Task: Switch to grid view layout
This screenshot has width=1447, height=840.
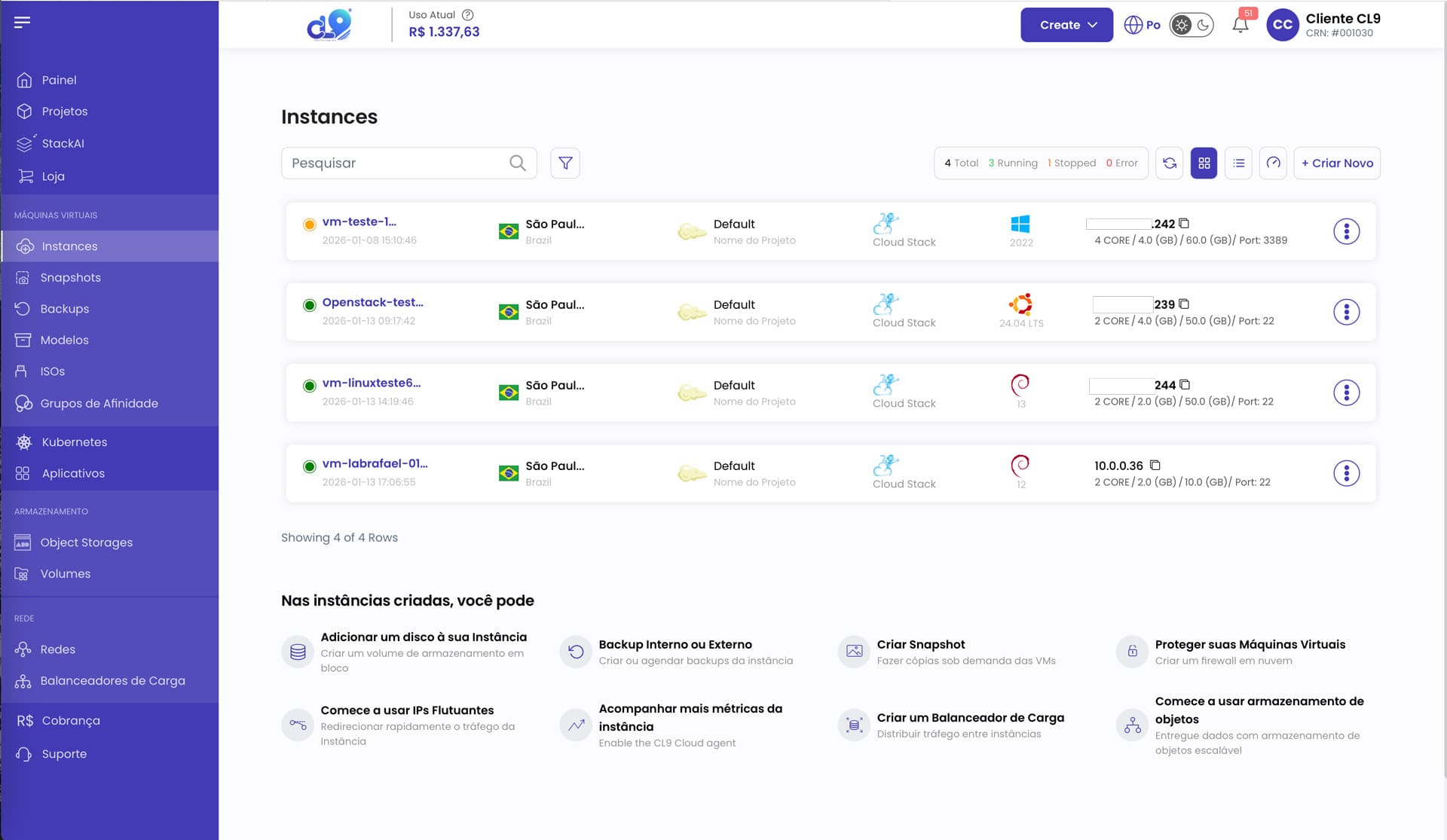Action: click(1204, 163)
